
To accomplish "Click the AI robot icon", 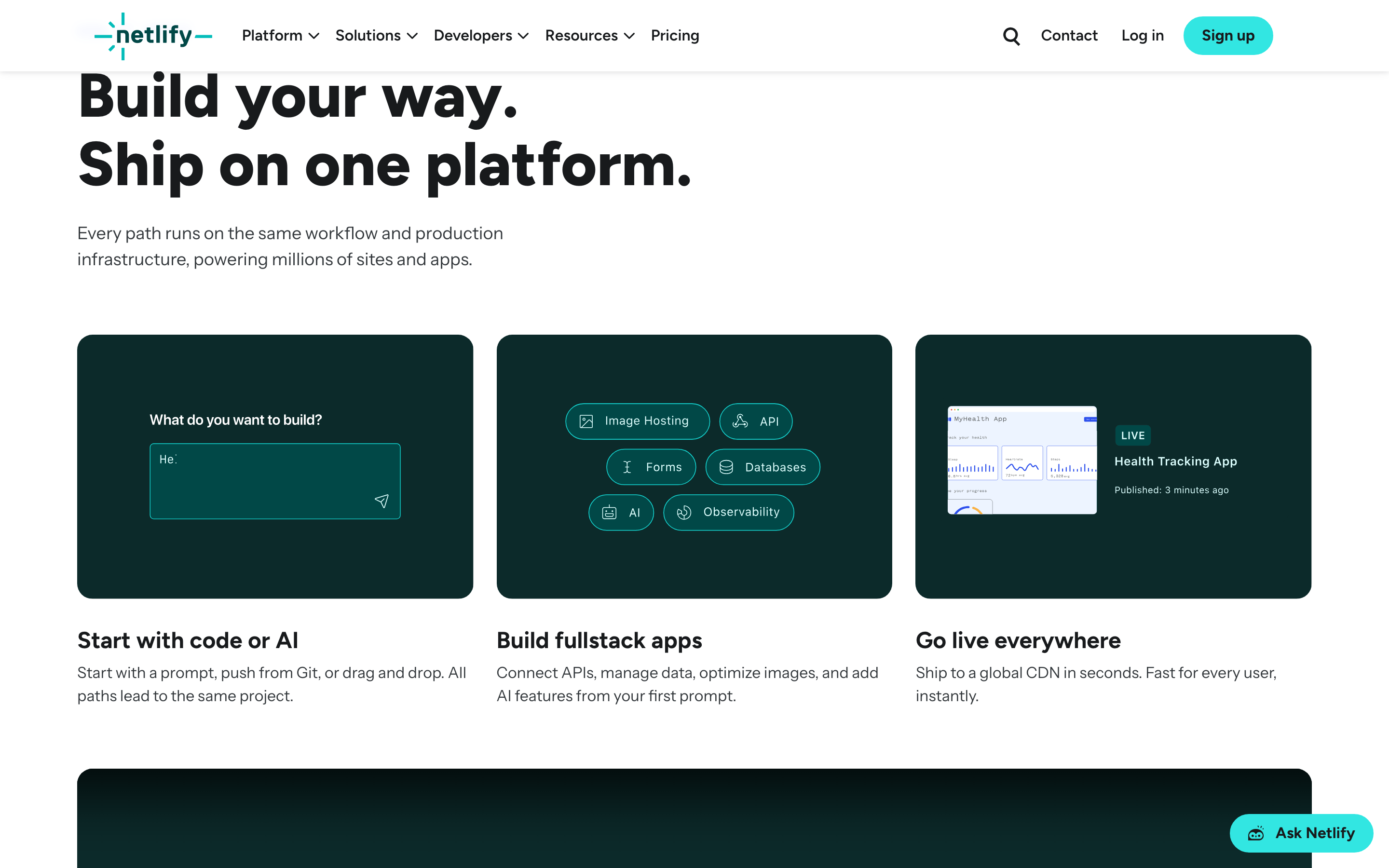I will coord(609,512).
